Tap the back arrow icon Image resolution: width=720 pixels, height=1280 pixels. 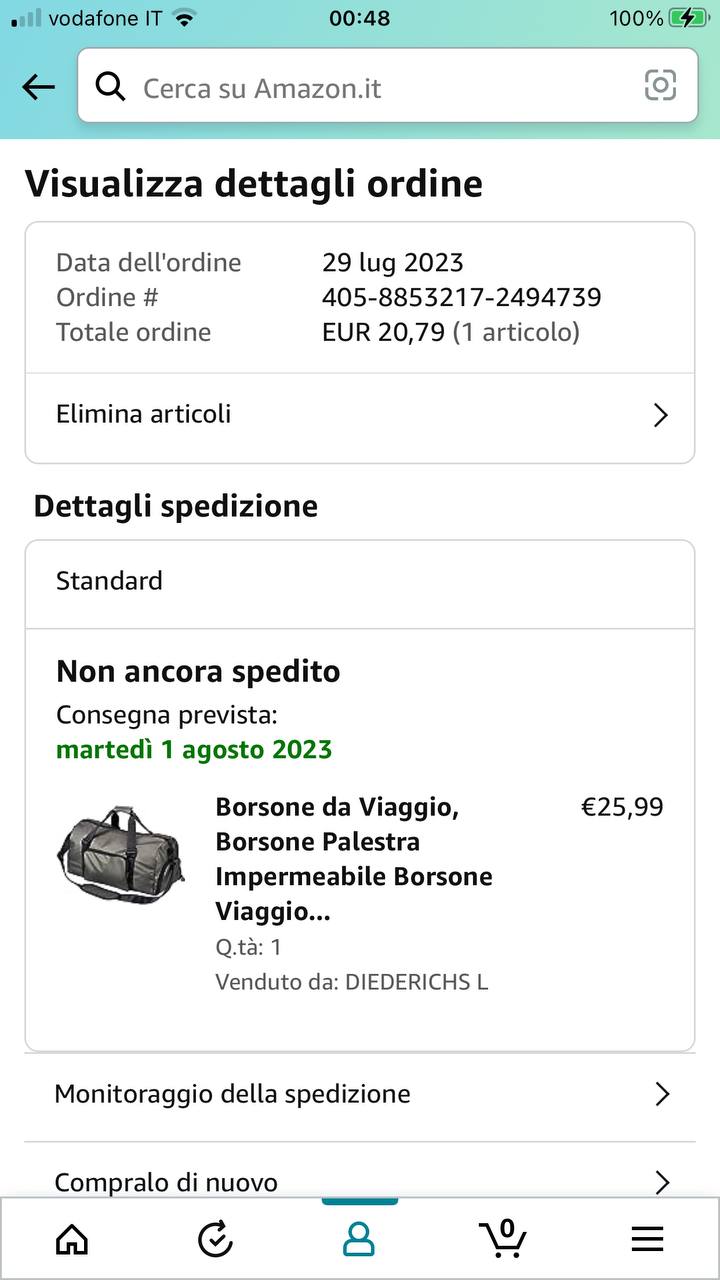(39, 88)
